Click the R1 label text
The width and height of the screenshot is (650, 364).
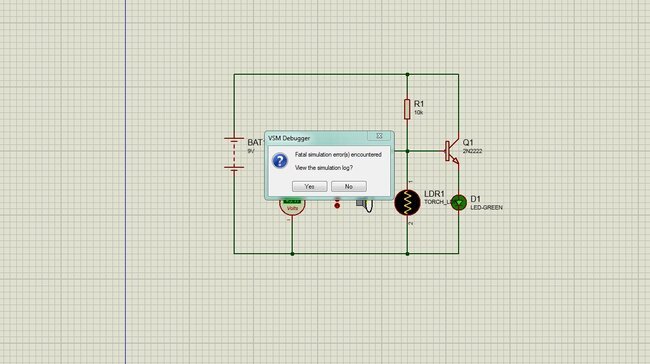point(419,104)
